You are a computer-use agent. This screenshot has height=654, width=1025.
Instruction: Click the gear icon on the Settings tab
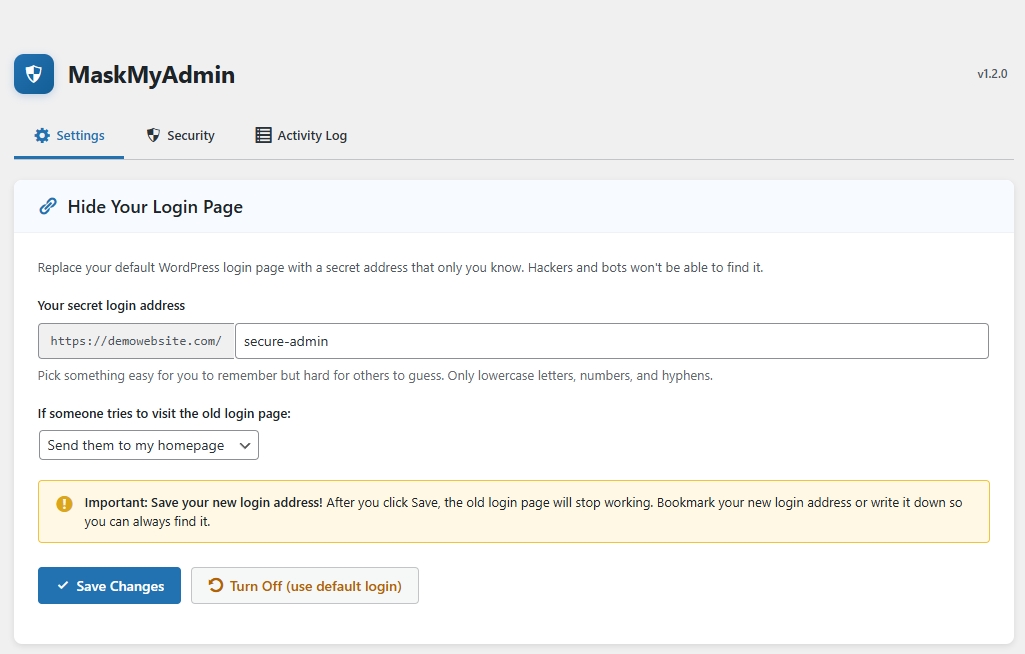tap(42, 135)
